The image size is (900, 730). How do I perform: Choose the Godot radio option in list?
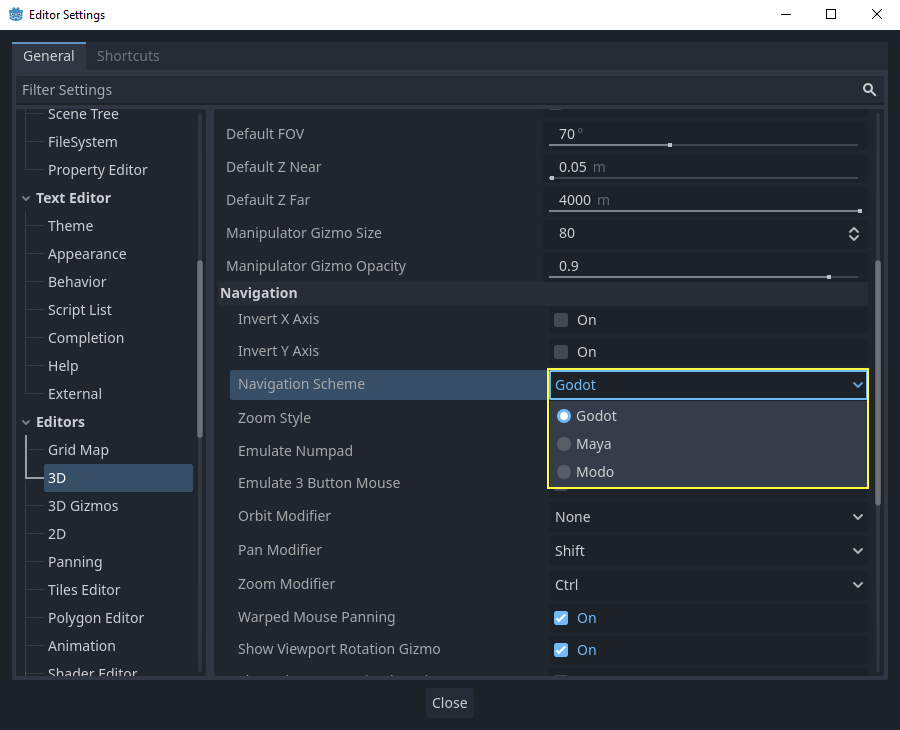596,416
